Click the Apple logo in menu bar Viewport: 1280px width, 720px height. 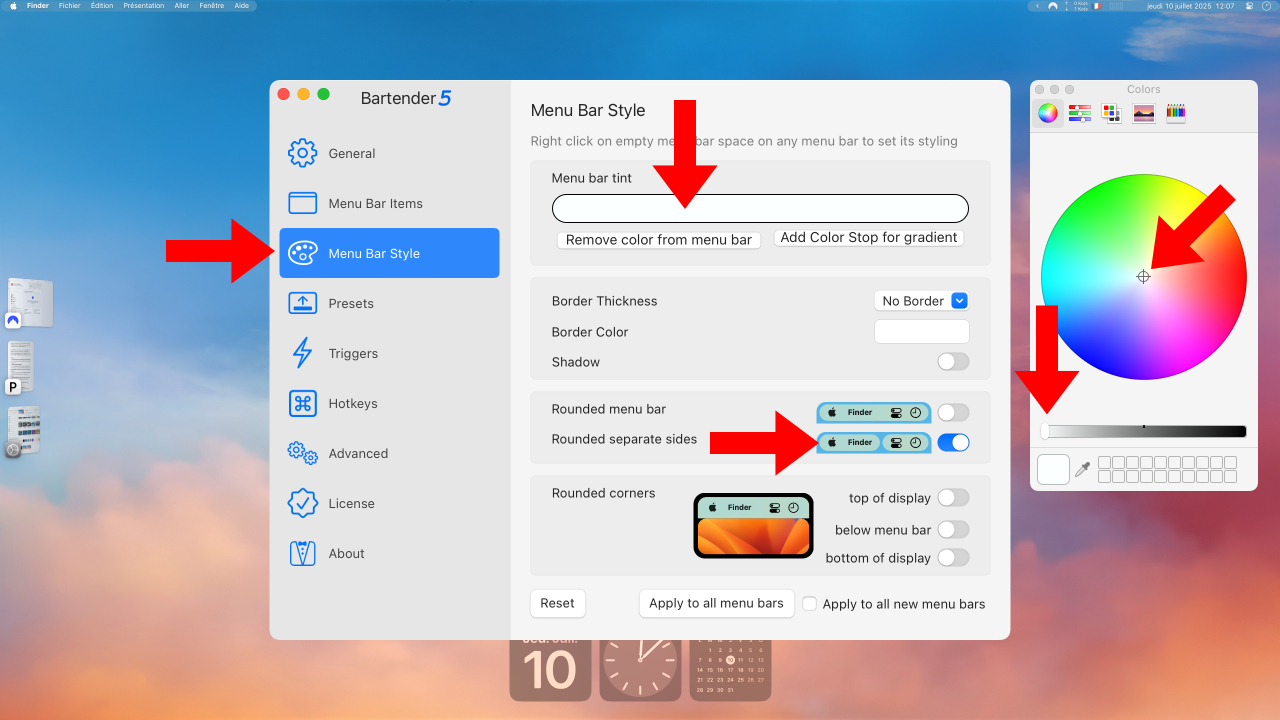point(13,6)
